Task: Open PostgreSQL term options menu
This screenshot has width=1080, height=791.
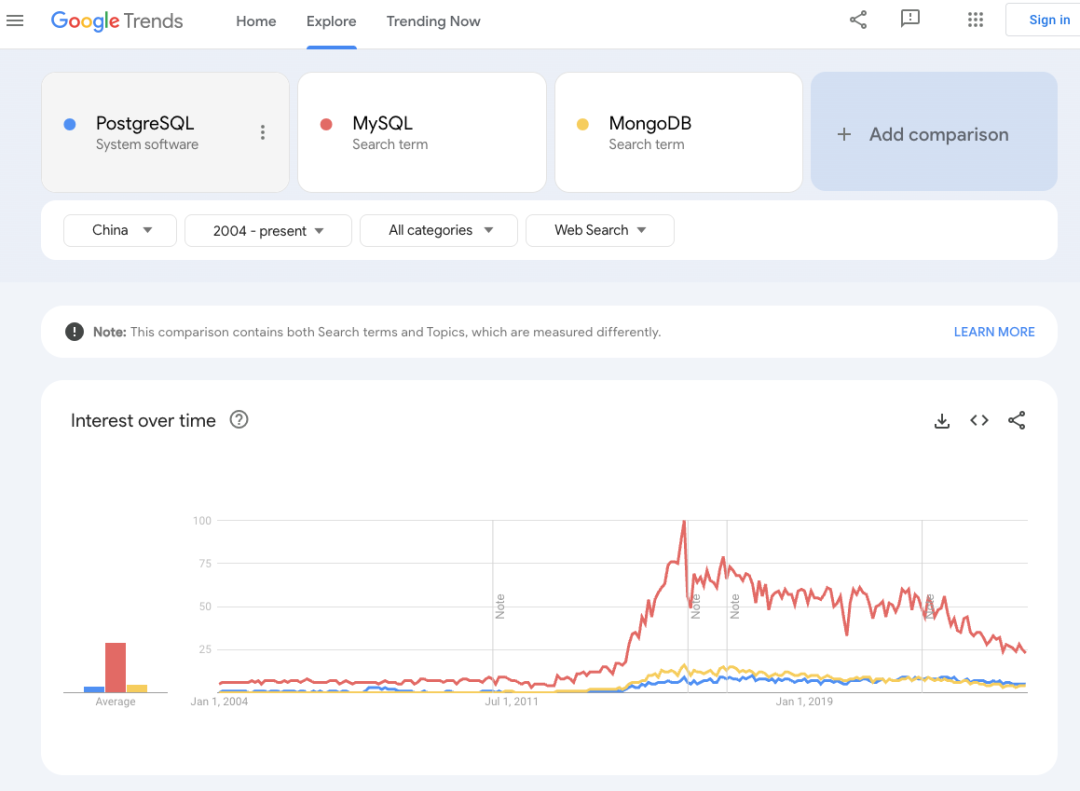Action: pos(263,132)
